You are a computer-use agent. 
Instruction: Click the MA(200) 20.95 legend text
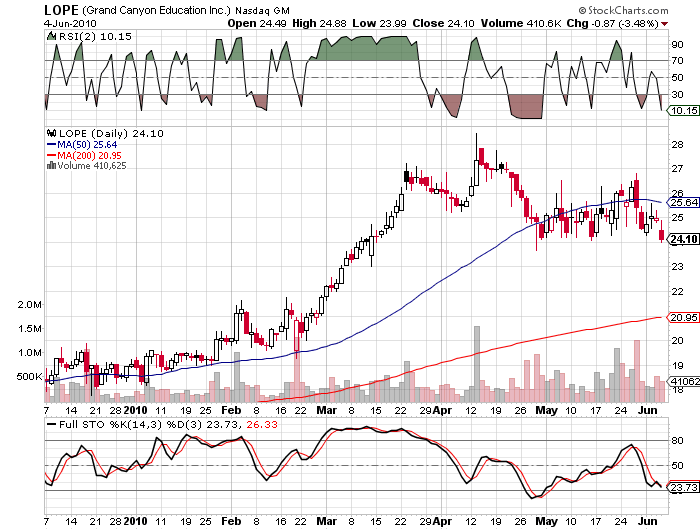click(89, 155)
